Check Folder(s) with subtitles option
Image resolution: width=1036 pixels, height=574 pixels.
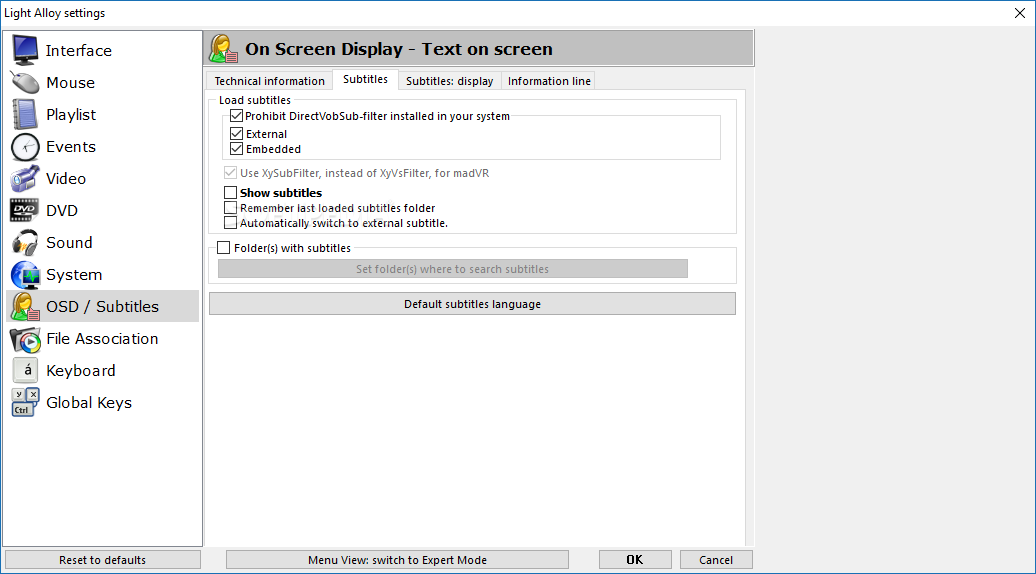223,248
